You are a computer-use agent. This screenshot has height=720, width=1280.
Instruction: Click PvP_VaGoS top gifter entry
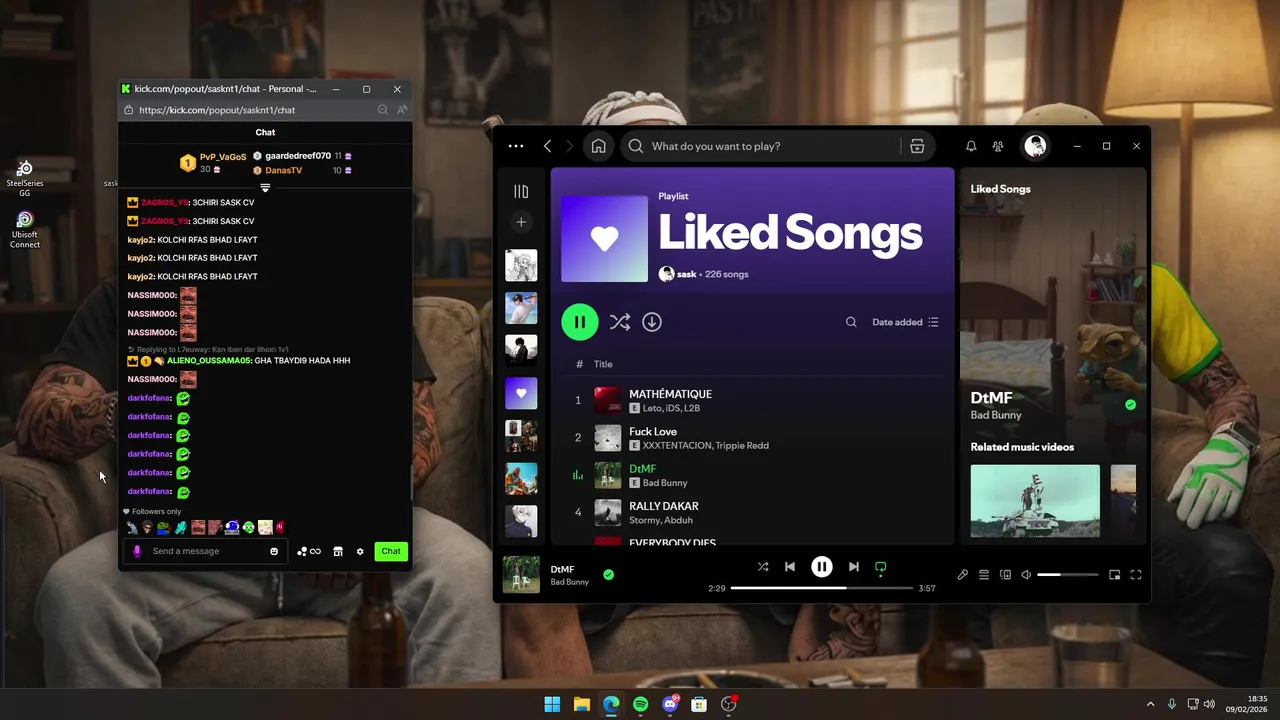click(214, 163)
